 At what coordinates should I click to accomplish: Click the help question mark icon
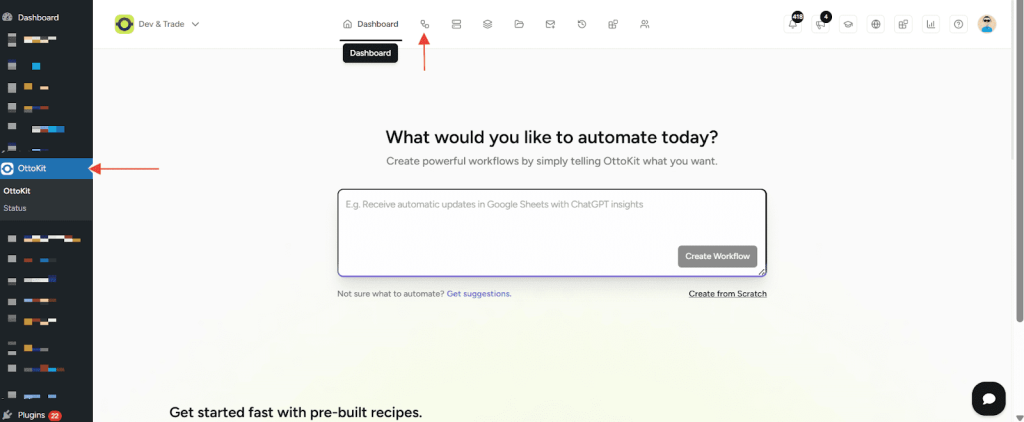coord(959,25)
